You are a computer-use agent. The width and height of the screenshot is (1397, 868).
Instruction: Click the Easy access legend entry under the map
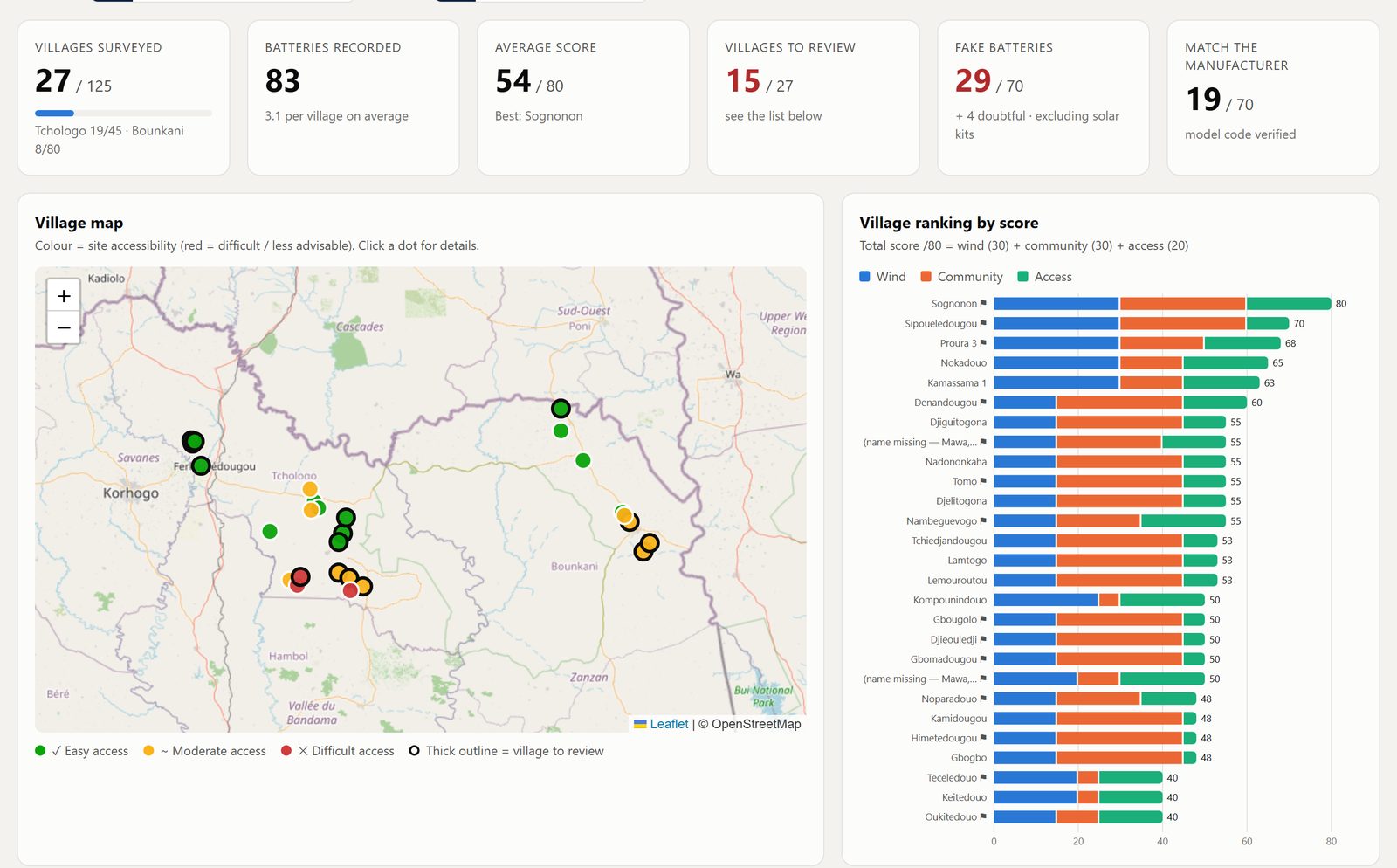[x=81, y=751]
